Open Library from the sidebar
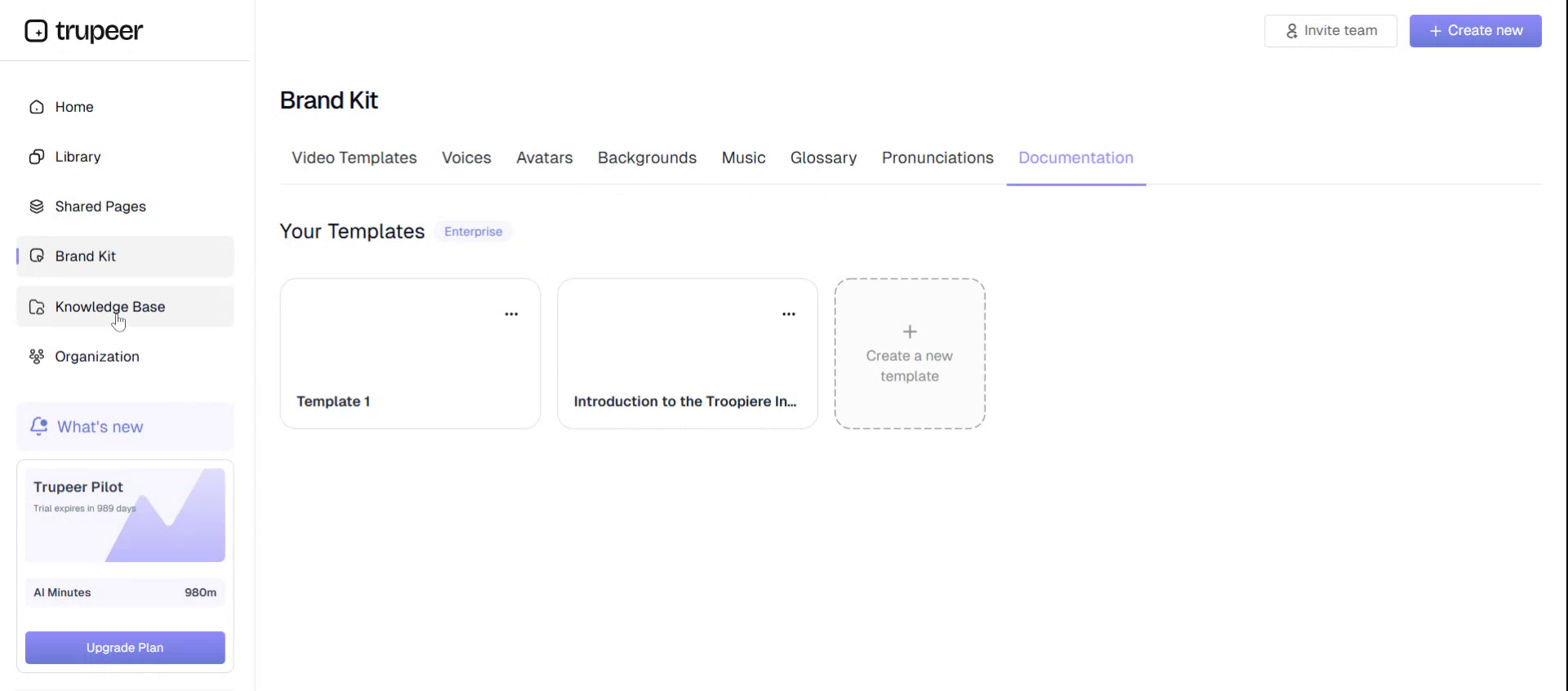The height and width of the screenshot is (691, 1568). [125, 157]
